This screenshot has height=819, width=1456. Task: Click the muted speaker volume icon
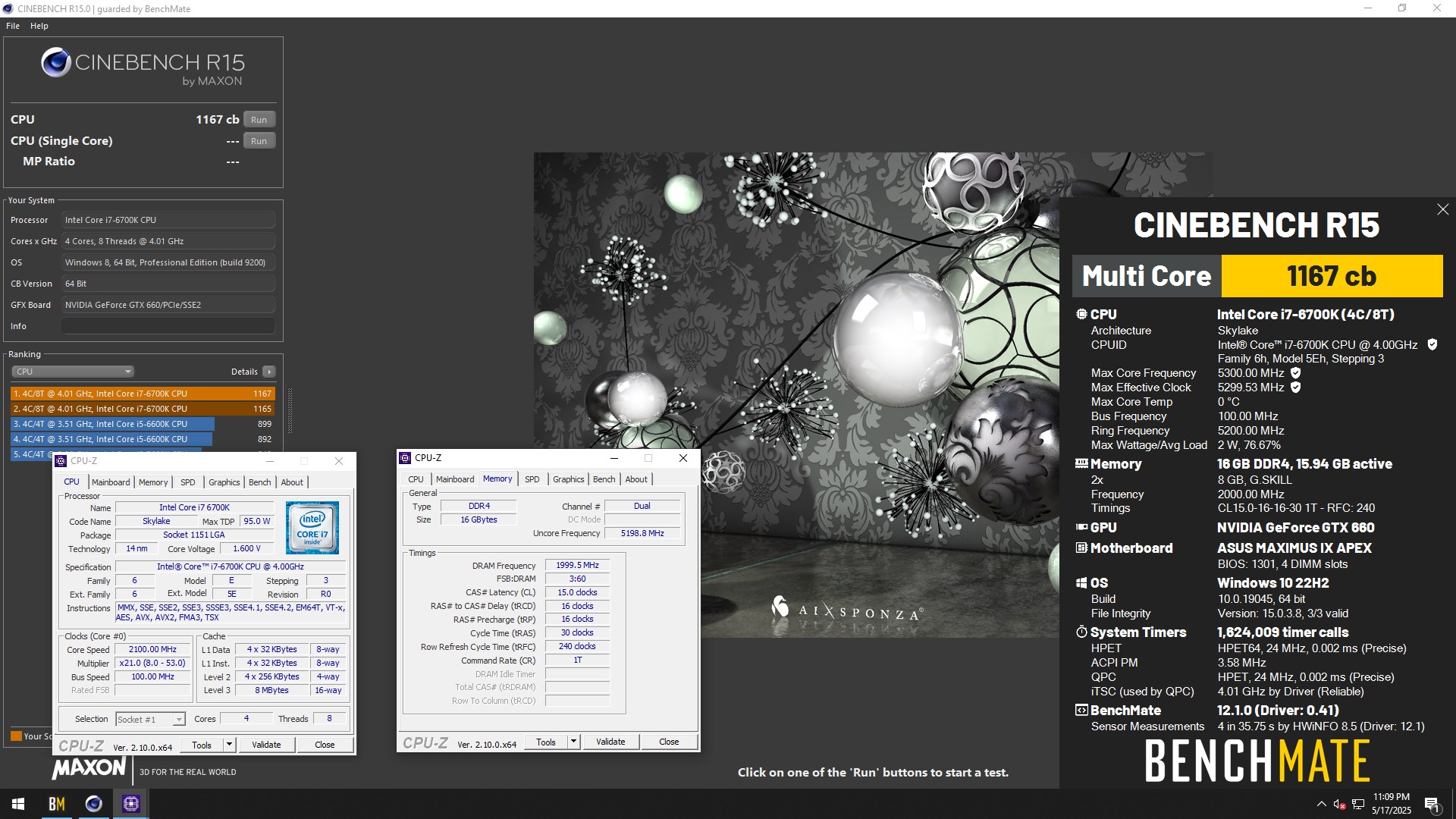click(1340, 804)
